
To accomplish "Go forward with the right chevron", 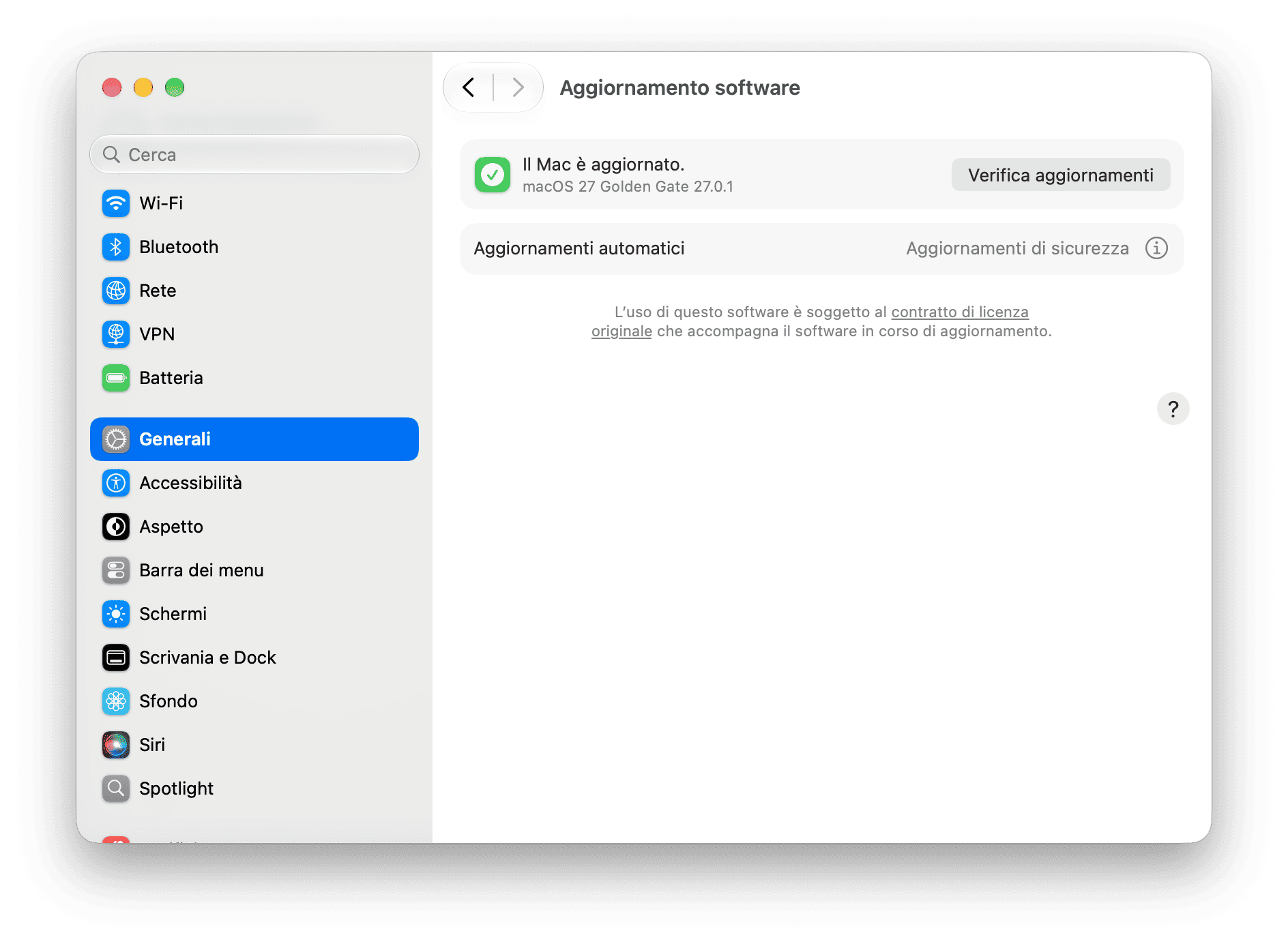I will (518, 87).
